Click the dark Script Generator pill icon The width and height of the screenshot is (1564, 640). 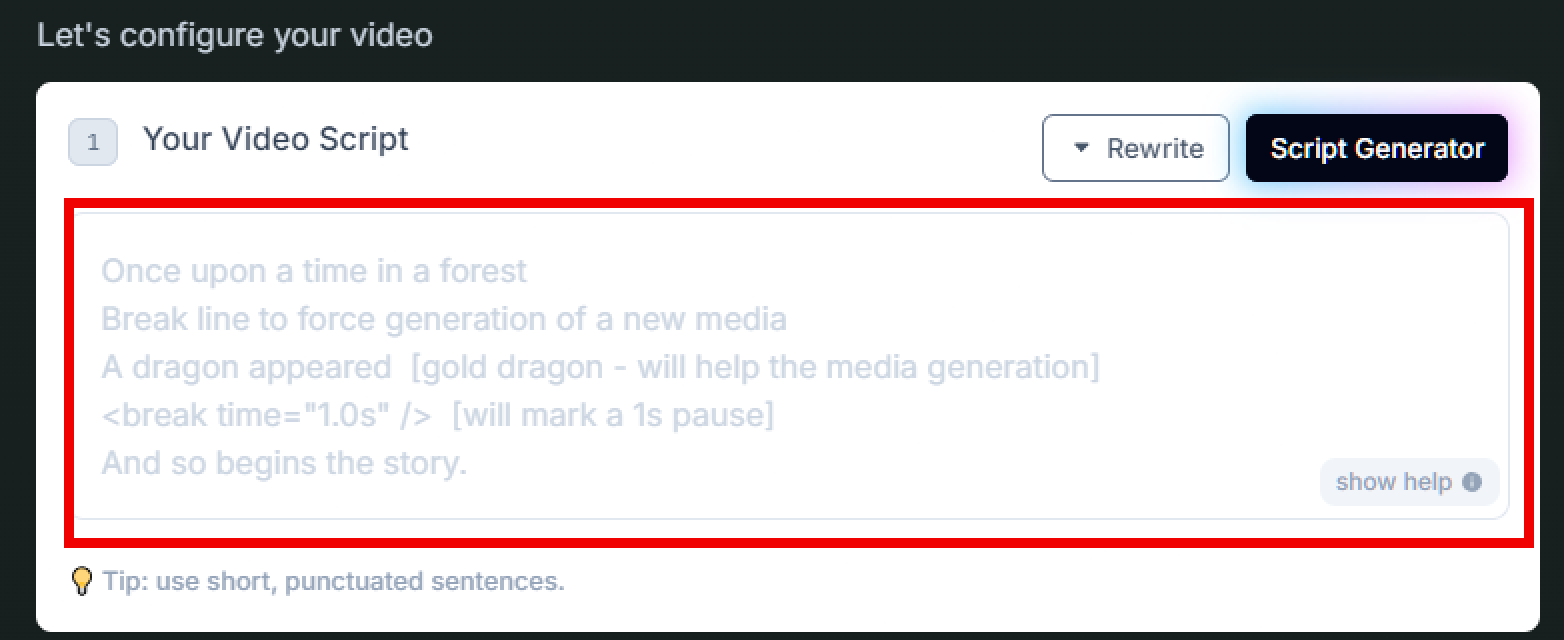(x=1375, y=147)
